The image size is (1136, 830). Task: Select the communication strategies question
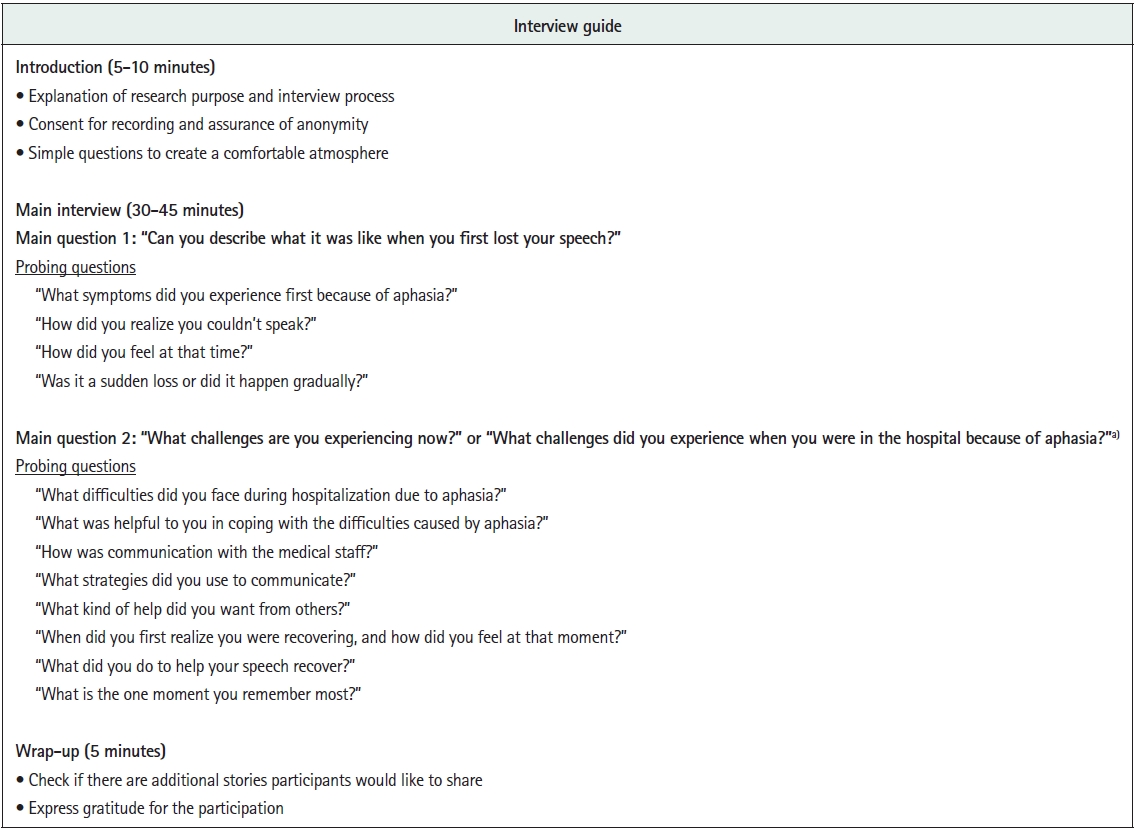click(x=196, y=580)
